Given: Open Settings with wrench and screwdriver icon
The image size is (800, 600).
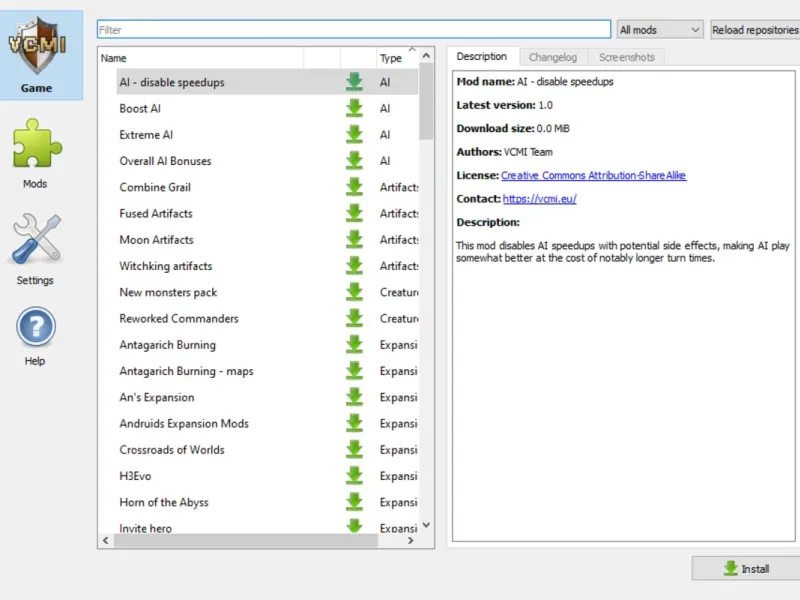Looking at the screenshot, I should (36, 249).
